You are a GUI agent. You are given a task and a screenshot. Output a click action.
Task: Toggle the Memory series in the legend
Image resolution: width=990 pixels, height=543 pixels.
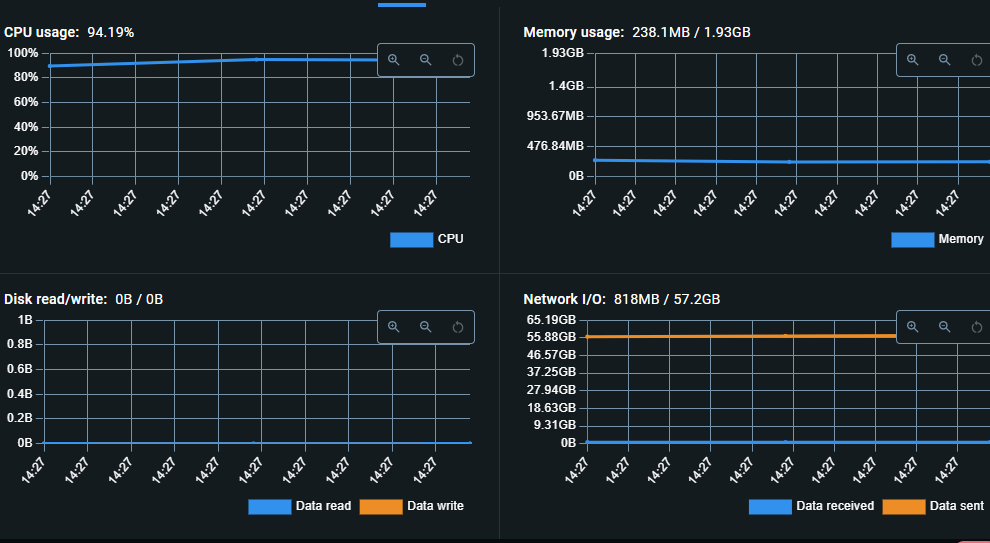coord(938,239)
